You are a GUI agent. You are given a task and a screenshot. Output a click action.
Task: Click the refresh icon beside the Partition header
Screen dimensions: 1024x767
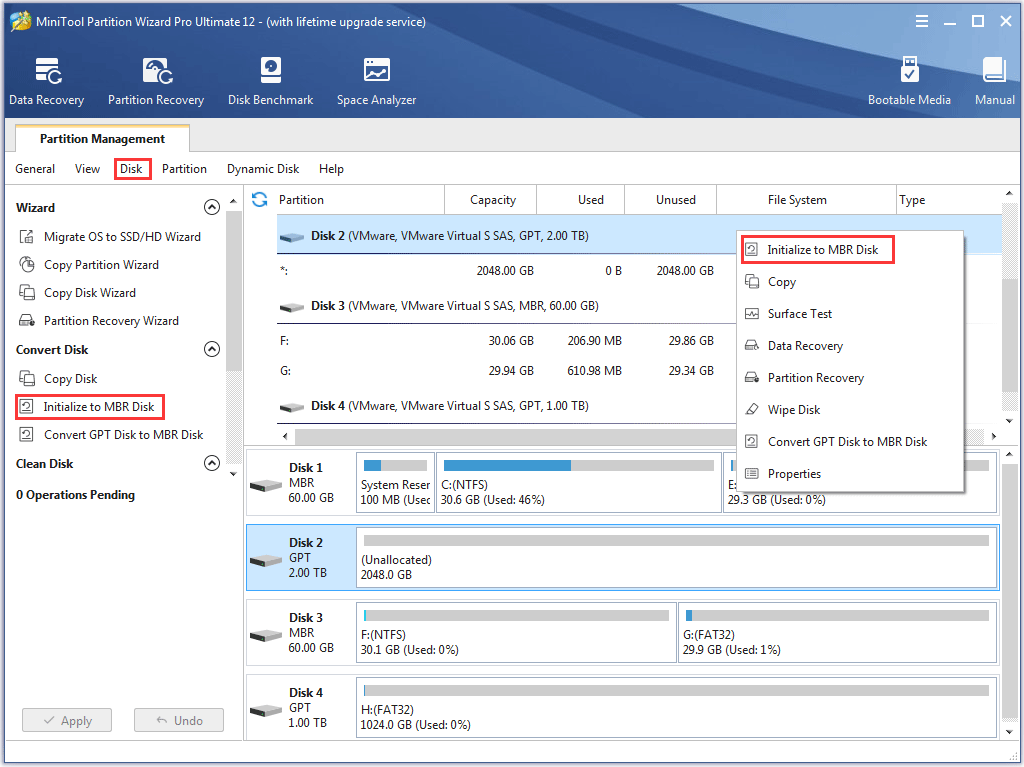pos(260,200)
